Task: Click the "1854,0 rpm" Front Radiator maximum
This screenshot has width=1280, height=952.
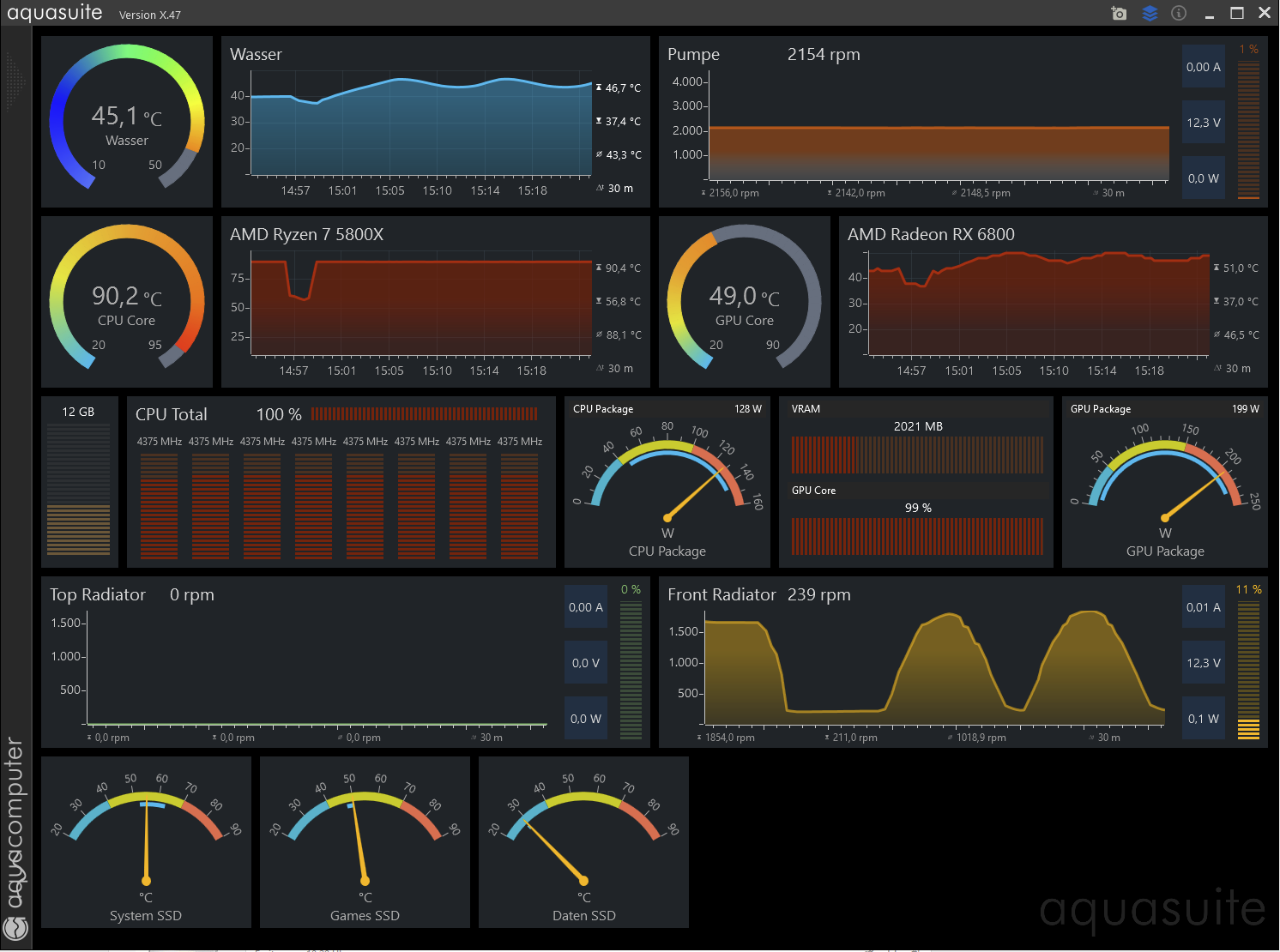Action: pos(730,738)
